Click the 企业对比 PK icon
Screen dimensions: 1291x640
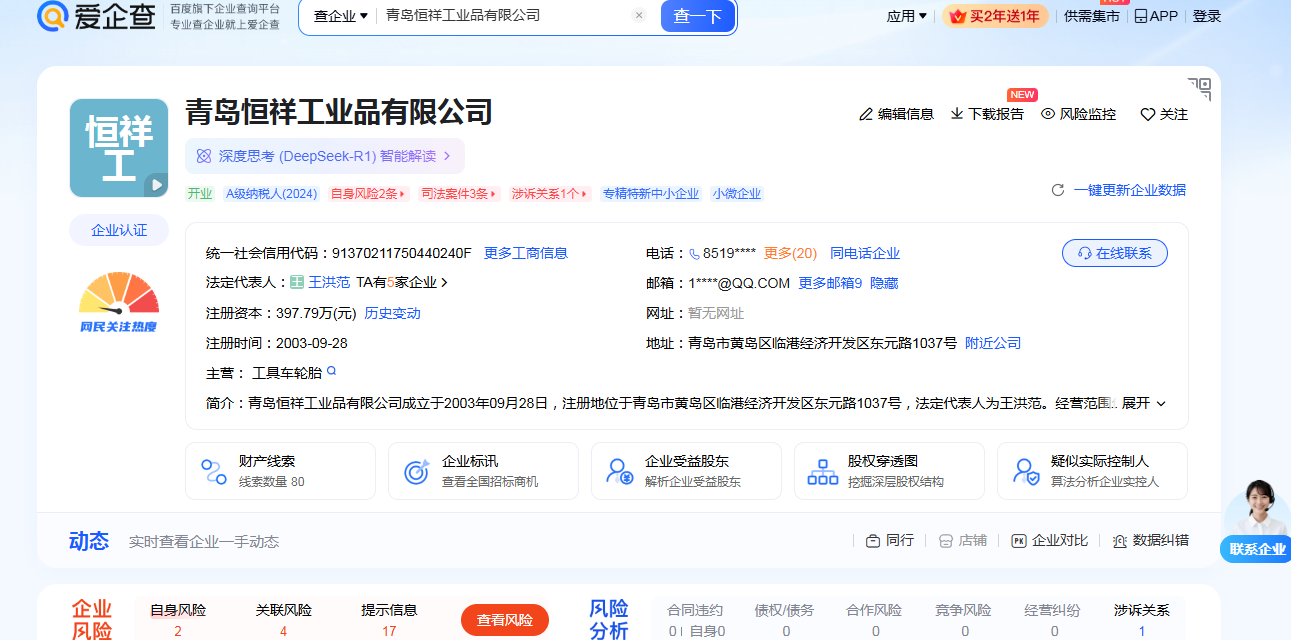click(1019, 541)
